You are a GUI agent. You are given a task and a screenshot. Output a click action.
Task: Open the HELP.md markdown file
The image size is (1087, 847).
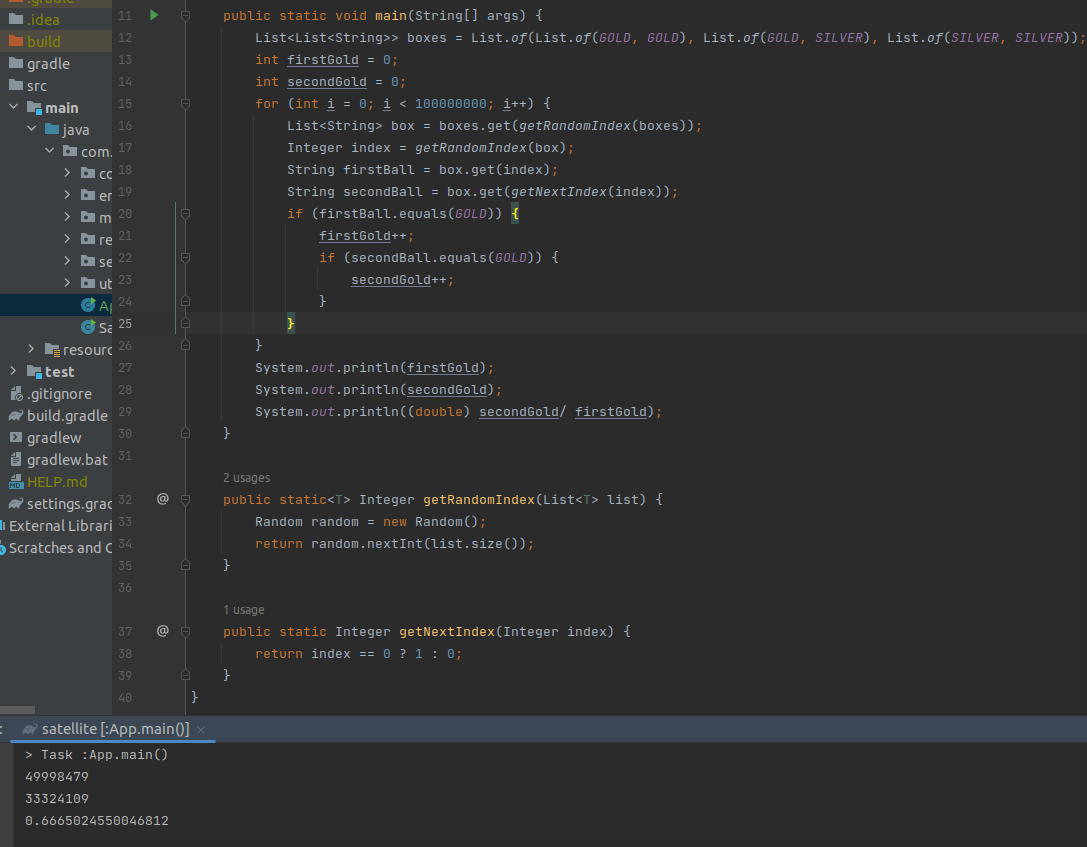(x=57, y=481)
